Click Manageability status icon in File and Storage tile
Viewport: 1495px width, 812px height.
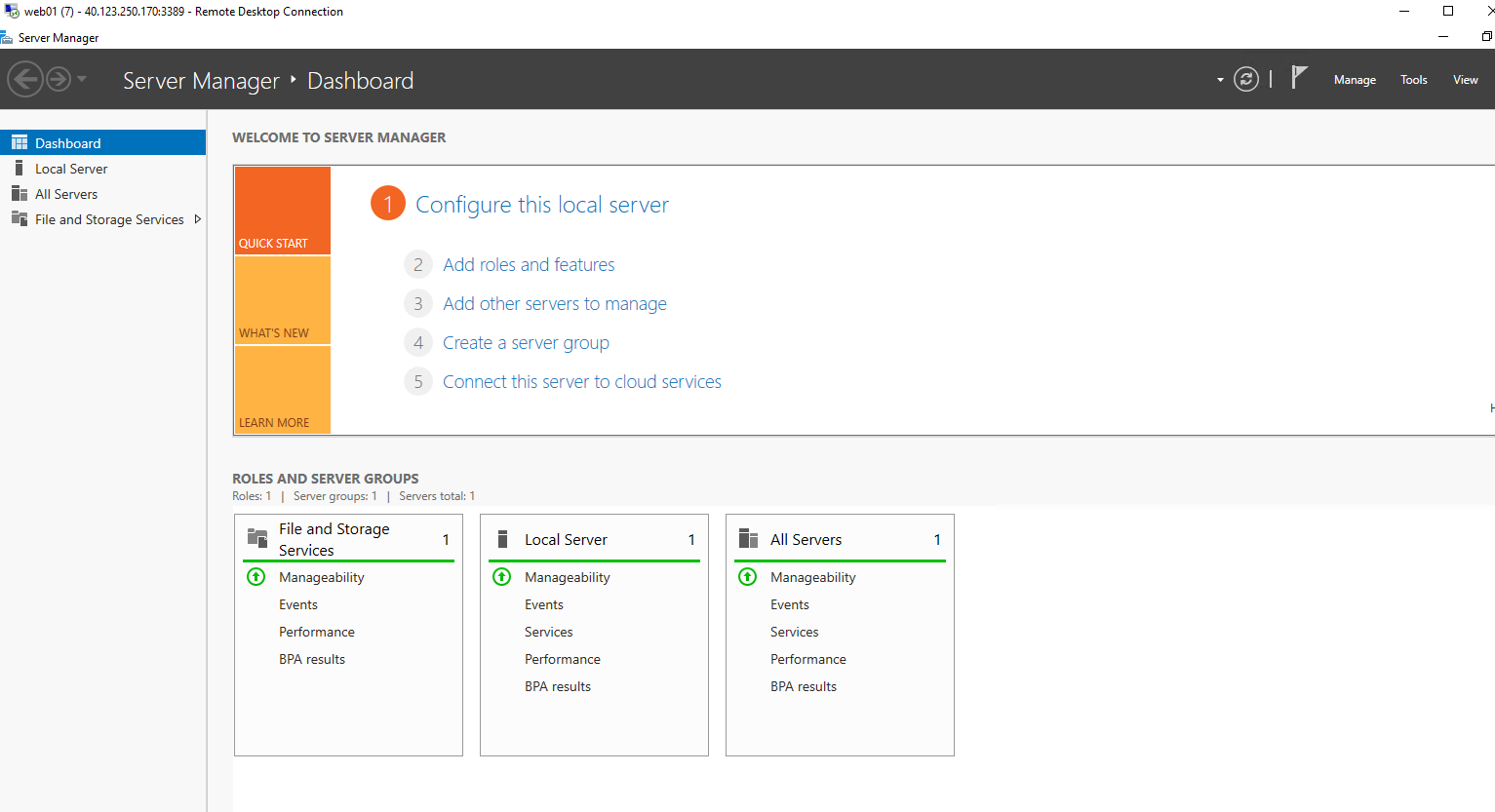tap(256, 576)
